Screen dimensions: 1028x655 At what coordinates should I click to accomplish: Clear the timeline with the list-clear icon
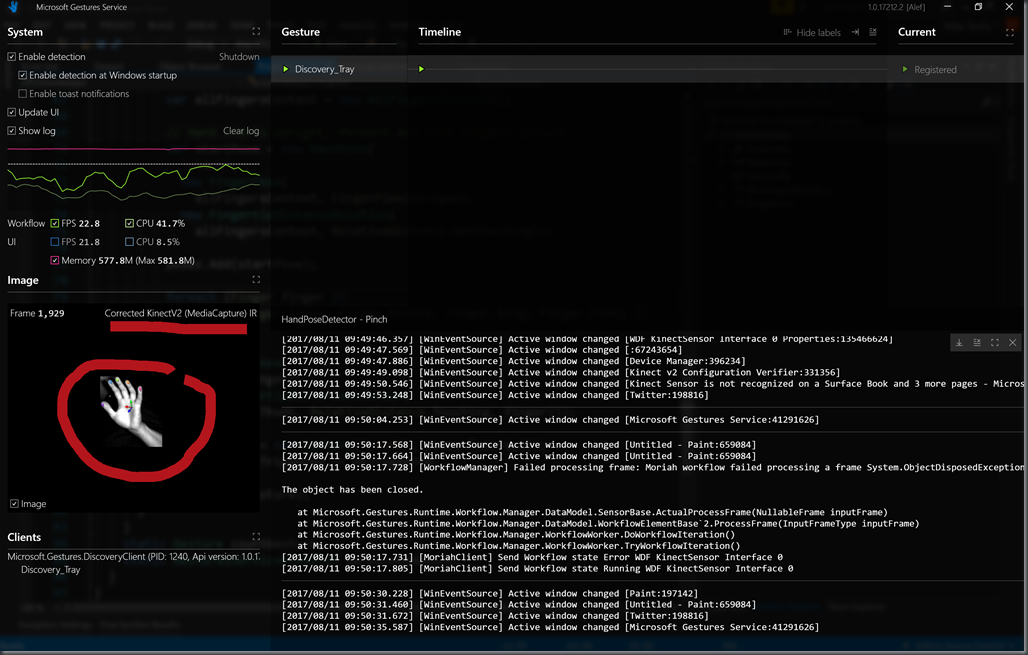(x=873, y=32)
